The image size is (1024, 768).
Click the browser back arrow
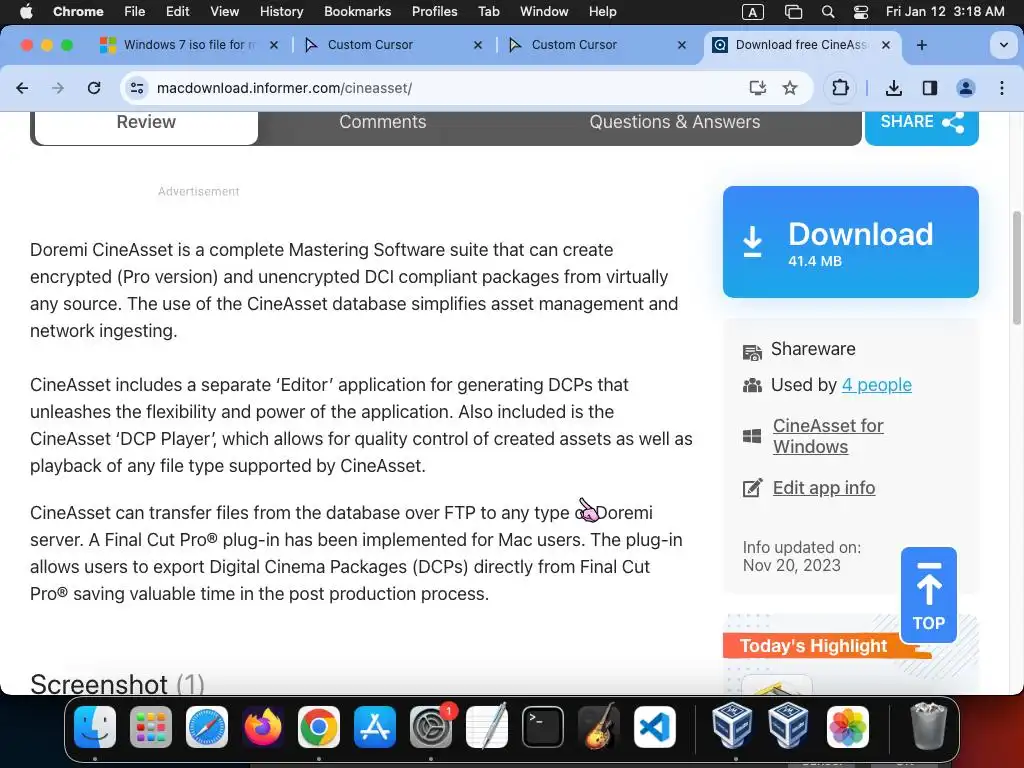(x=22, y=88)
